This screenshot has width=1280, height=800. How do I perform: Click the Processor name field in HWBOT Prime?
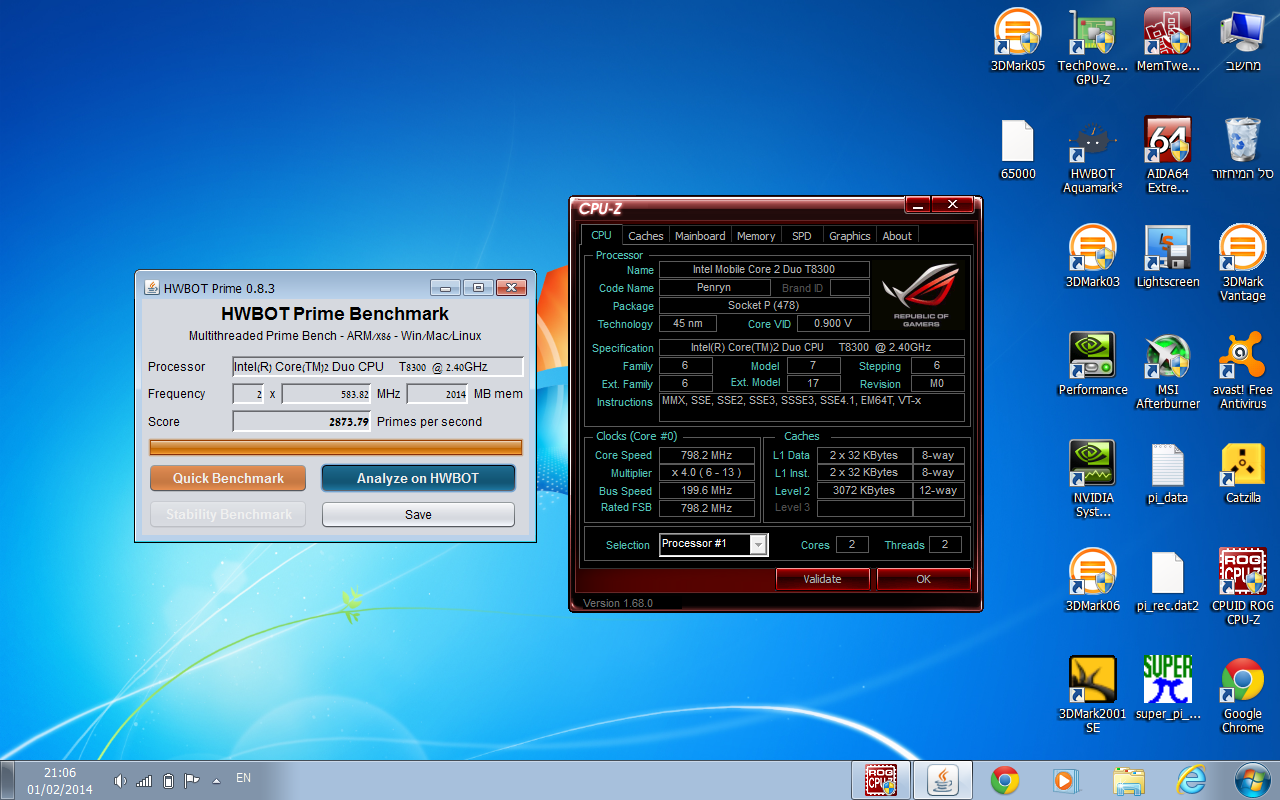[x=378, y=367]
